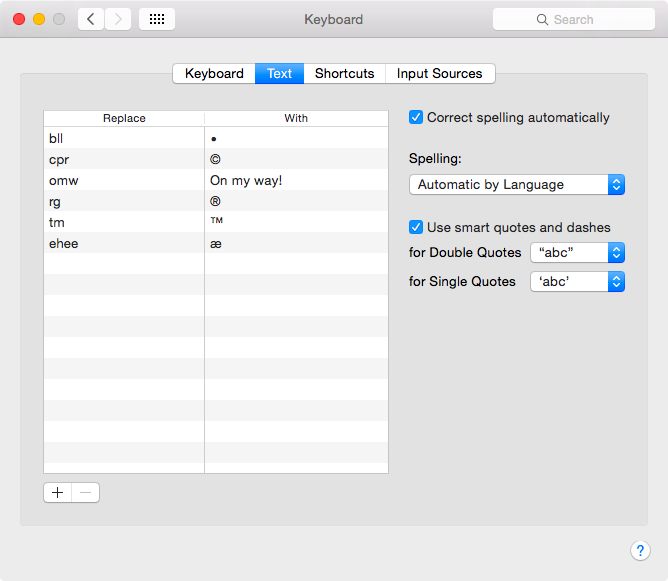Select the 'ehee' shortcut entry
668x581 pixels.
pyautogui.click(x=124, y=243)
